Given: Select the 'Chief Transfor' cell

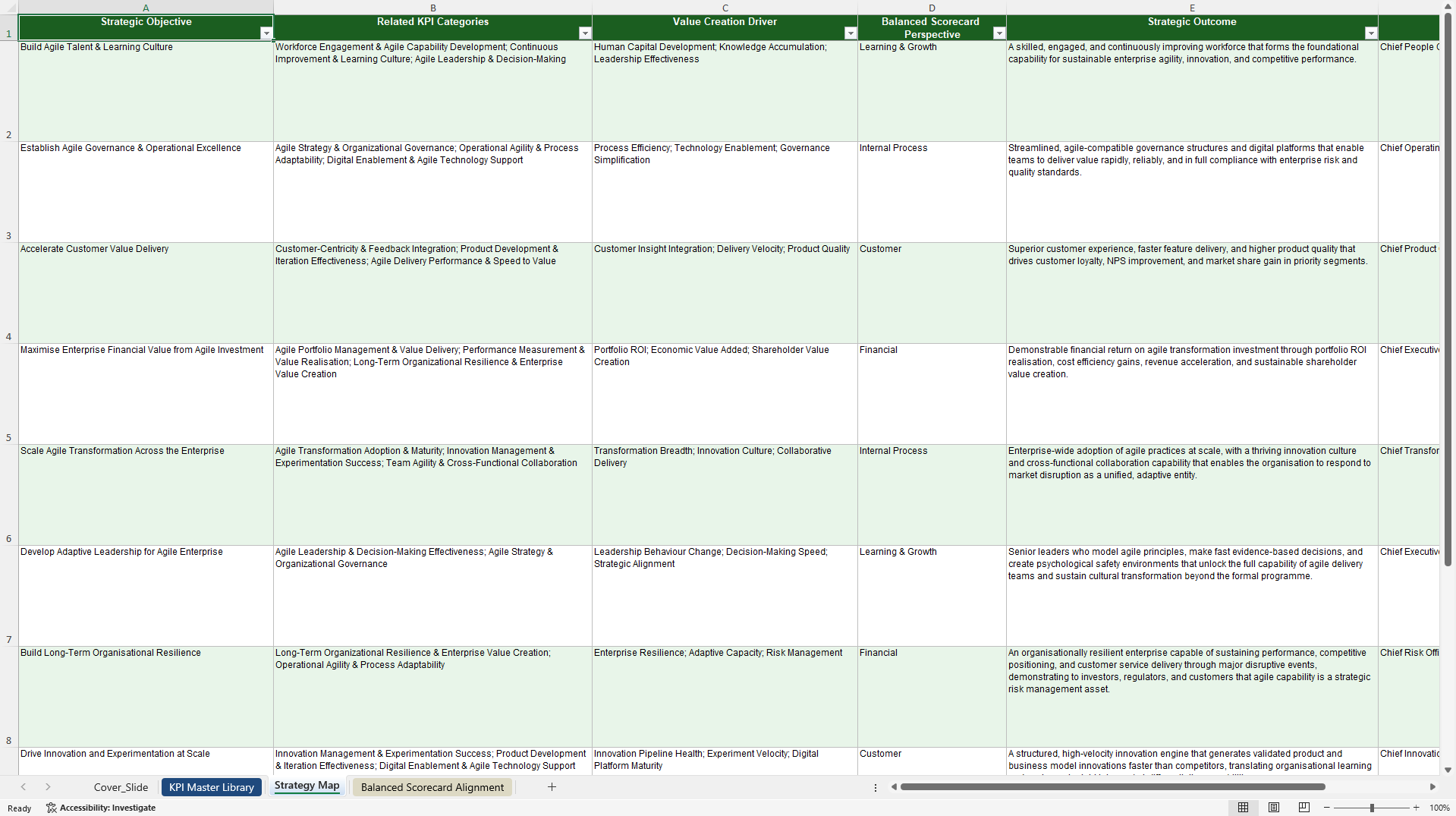Looking at the screenshot, I should (1409, 495).
